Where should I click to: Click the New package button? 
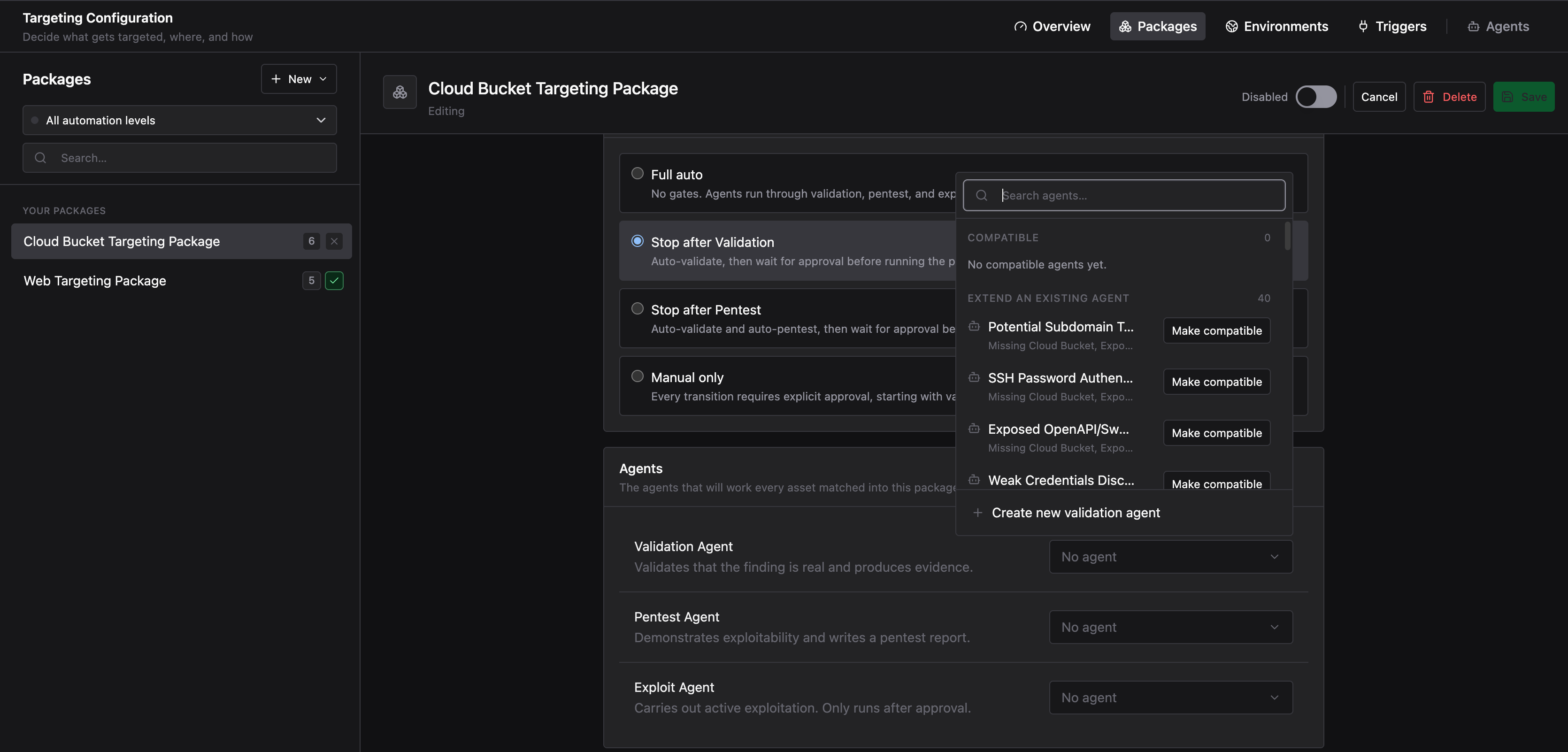click(x=298, y=79)
